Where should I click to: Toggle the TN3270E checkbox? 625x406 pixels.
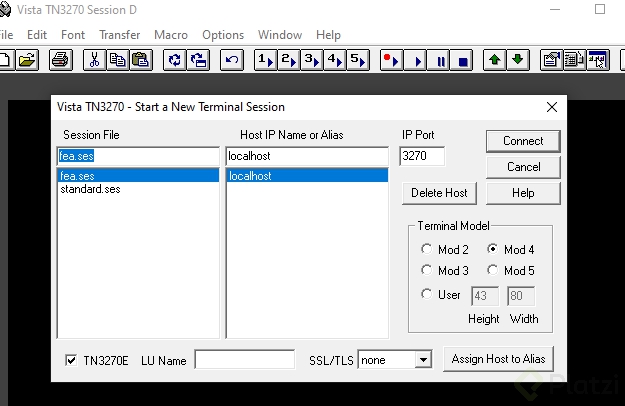pyautogui.click(x=71, y=361)
